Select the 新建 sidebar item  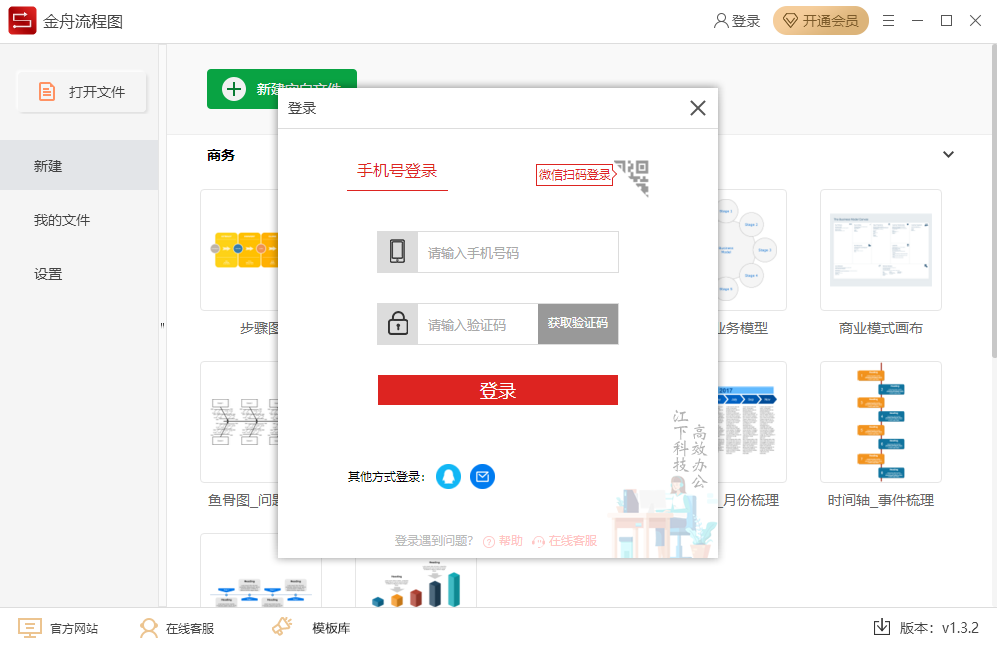click(x=79, y=165)
